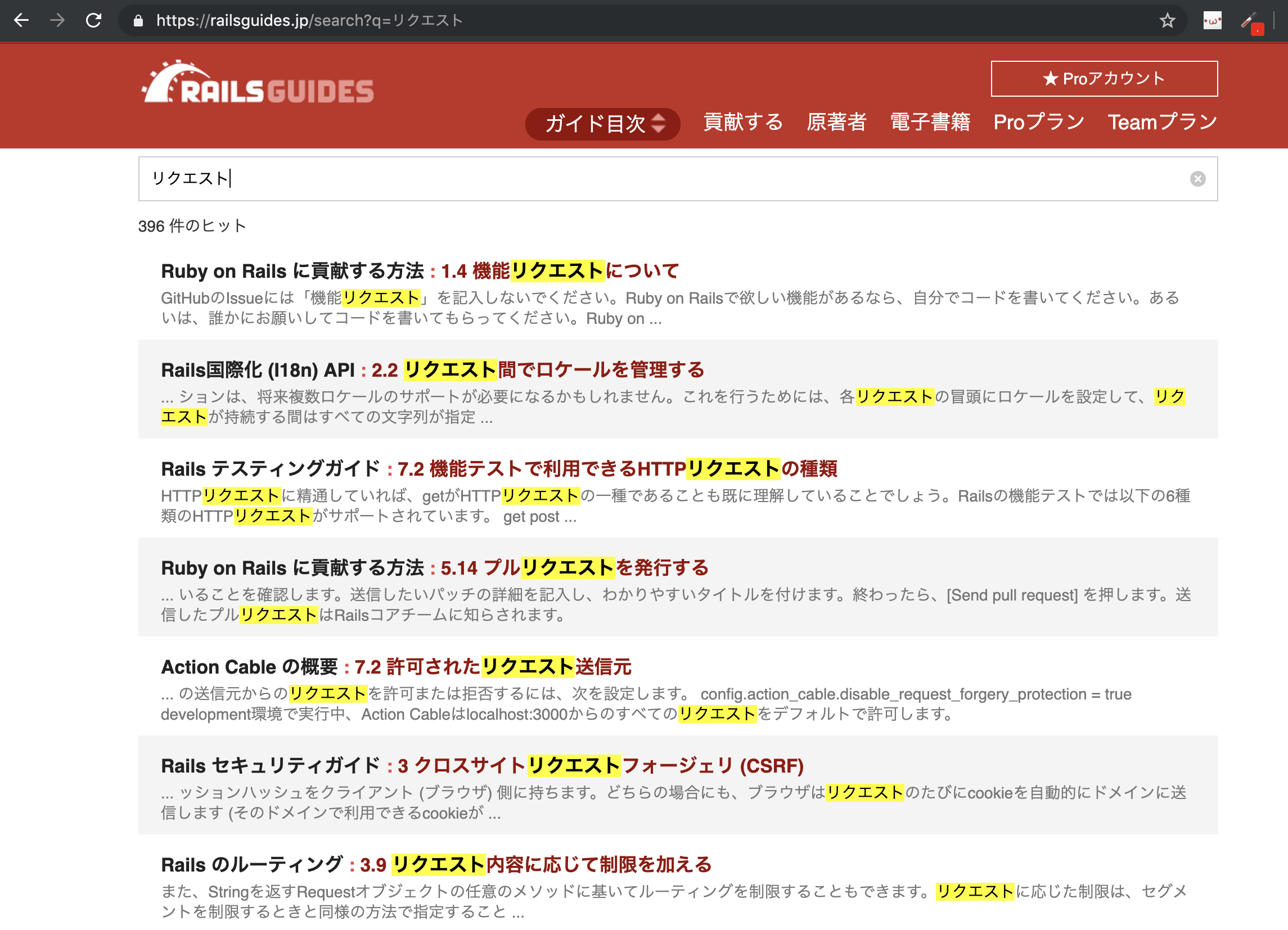1288x930 pixels.
Task: Bookmark this page with the star icon
Action: [x=1167, y=20]
